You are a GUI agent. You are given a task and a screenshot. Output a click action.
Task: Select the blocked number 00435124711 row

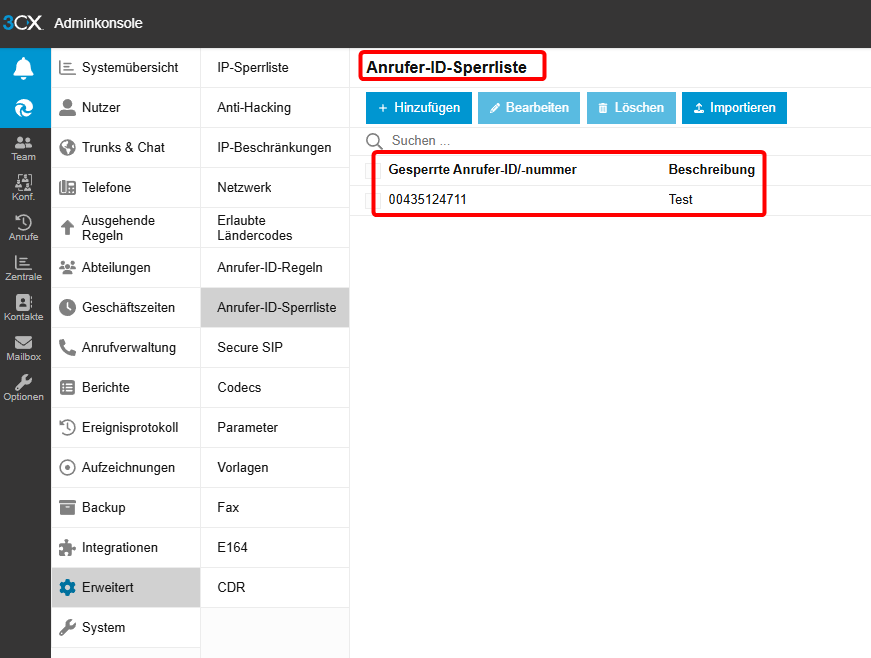coord(428,200)
